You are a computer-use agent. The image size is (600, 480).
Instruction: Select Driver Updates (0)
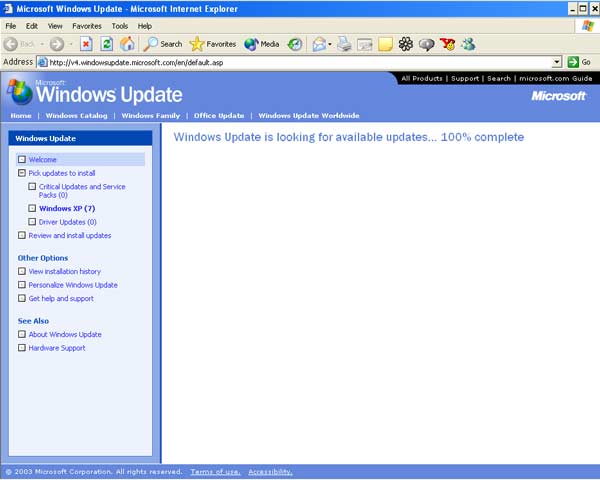click(x=67, y=222)
